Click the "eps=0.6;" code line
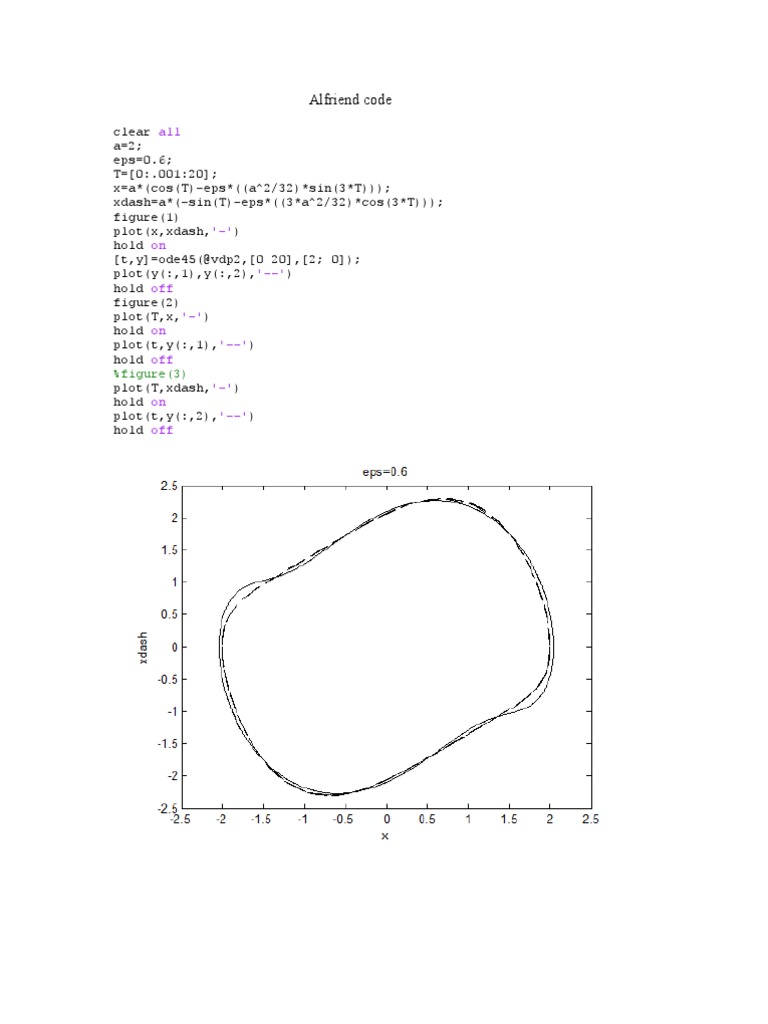The image size is (768, 1024). pyautogui.click(x=142, y=160)
